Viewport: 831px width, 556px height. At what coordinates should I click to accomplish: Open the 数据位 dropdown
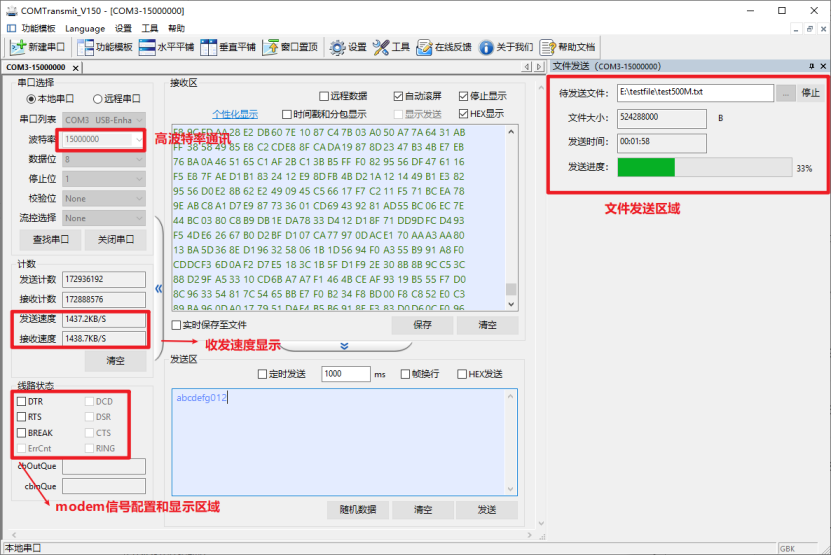pyautogui.click(x=104, y=160)
